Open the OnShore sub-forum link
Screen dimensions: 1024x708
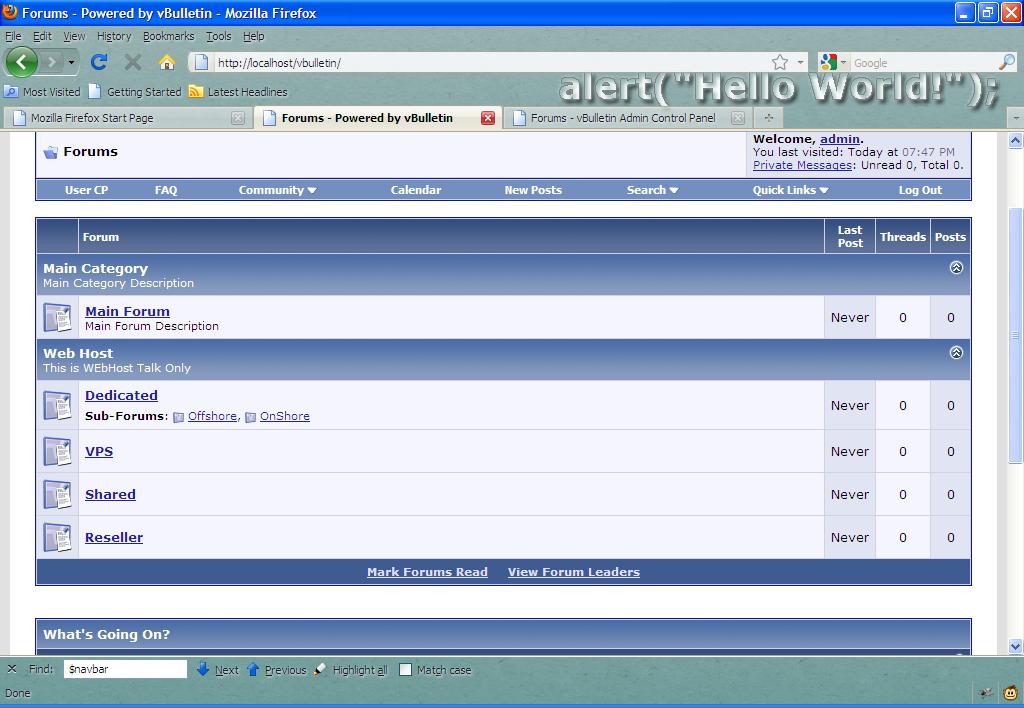(x=285, y=416)
